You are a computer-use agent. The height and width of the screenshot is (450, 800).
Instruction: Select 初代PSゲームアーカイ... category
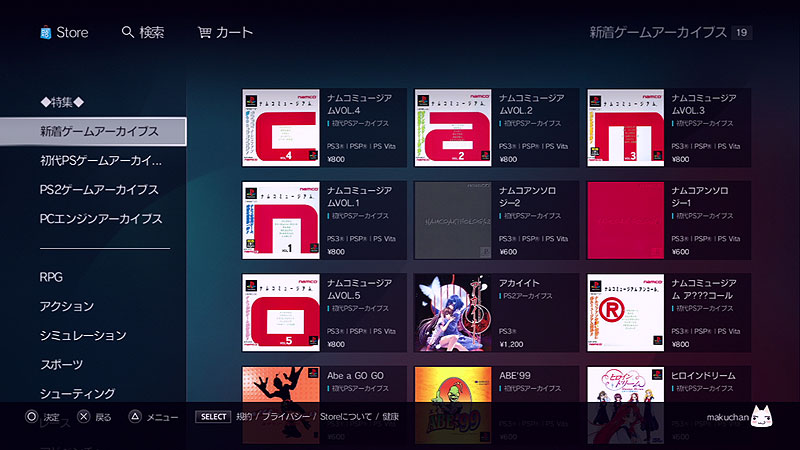click(101, 161)
